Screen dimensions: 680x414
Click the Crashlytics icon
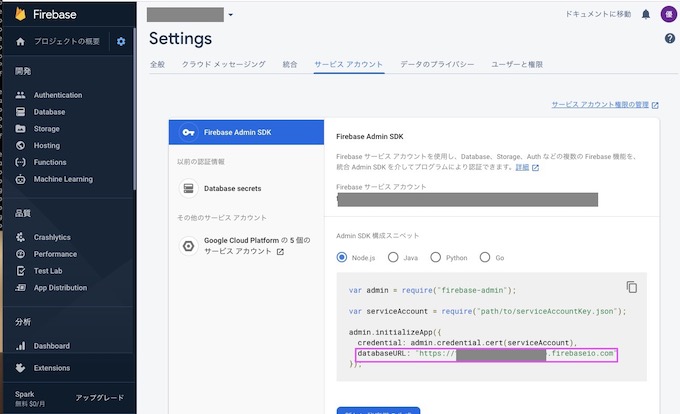[x=20, y=237]
